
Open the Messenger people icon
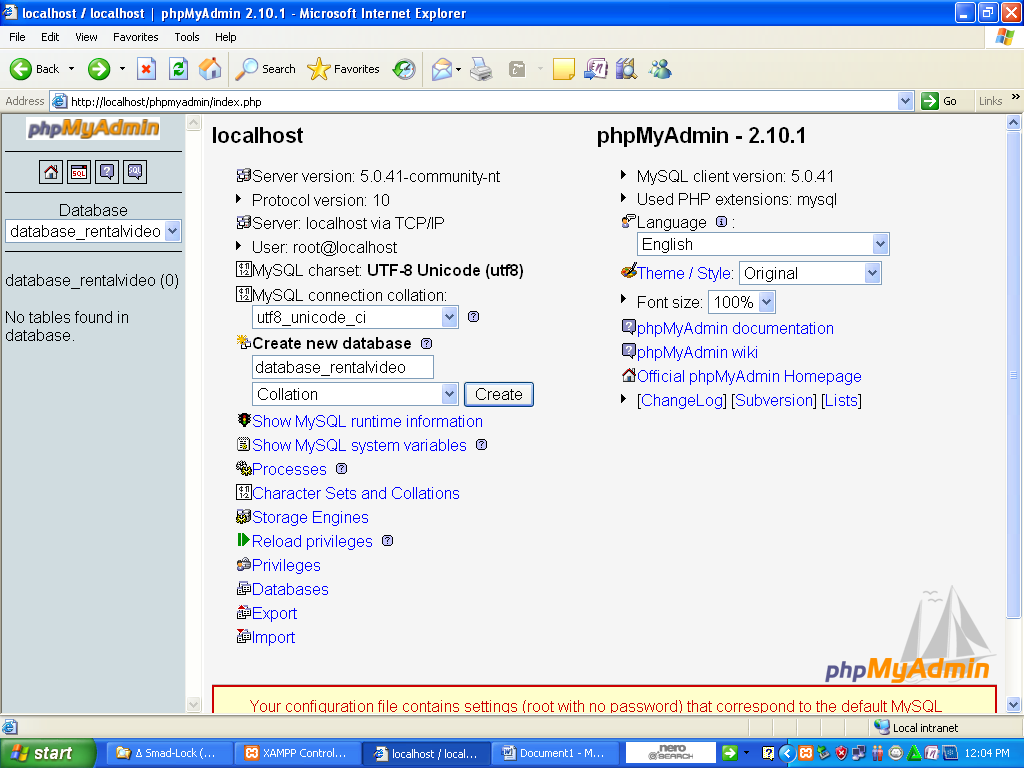tap(660, 69)
